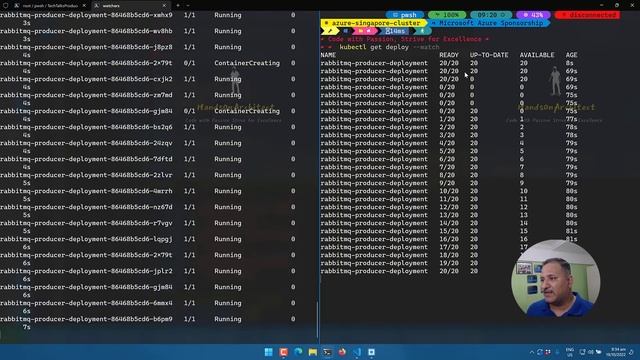Click the network icon in the system tray

[583, 352]
